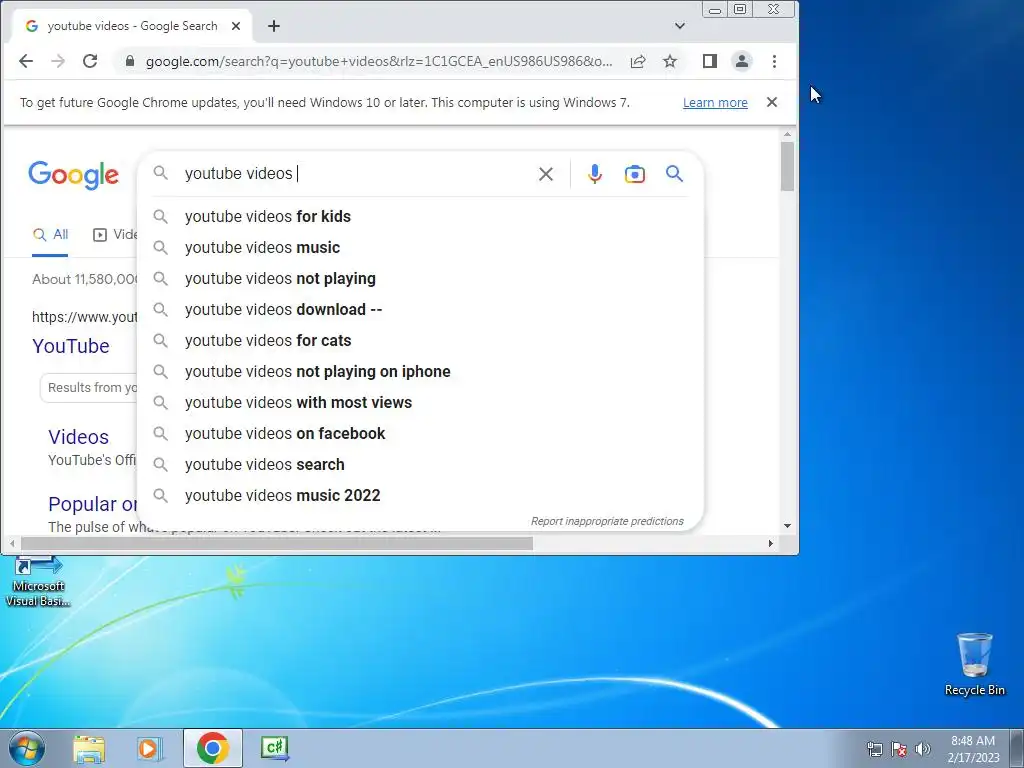Pick suggestion youtube videos on facebook
Screen dimensions: 1024x768
(421, 434)
